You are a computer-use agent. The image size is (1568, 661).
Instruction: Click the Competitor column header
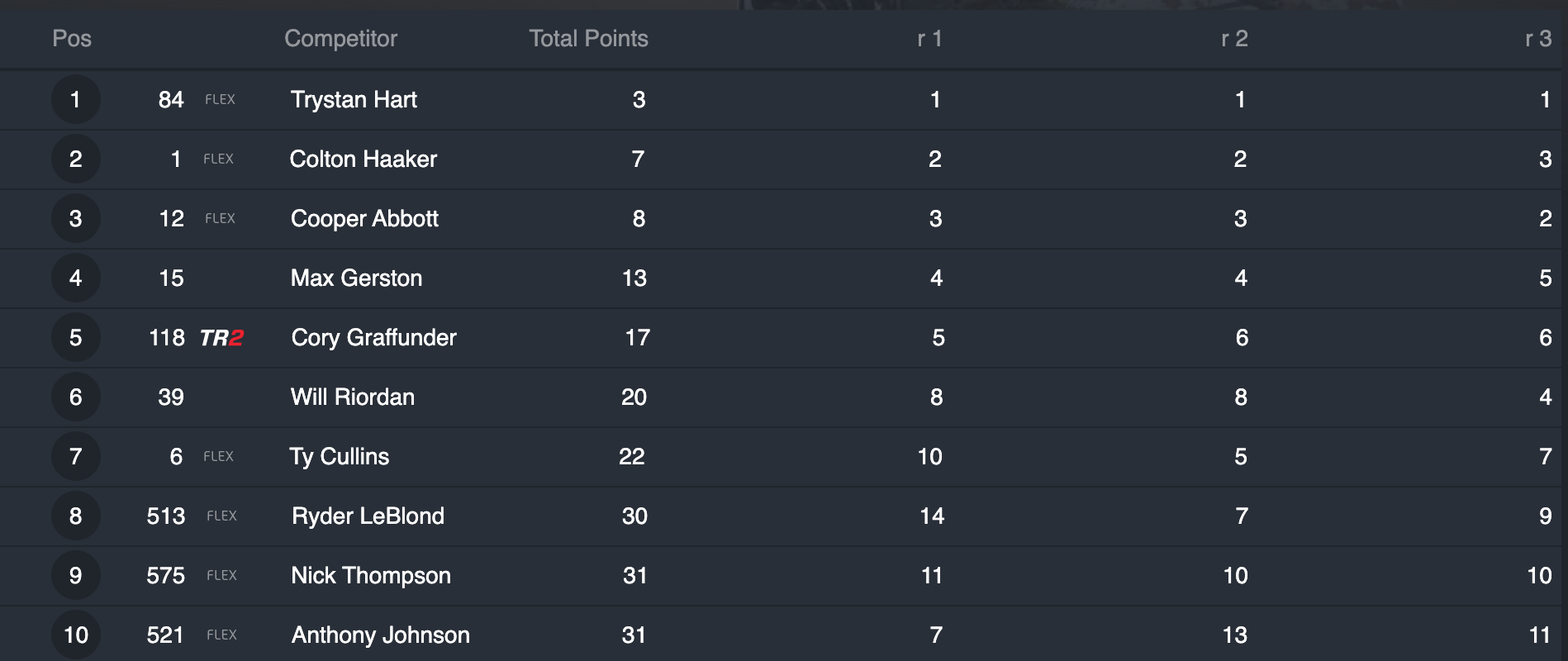click(340, 39)
